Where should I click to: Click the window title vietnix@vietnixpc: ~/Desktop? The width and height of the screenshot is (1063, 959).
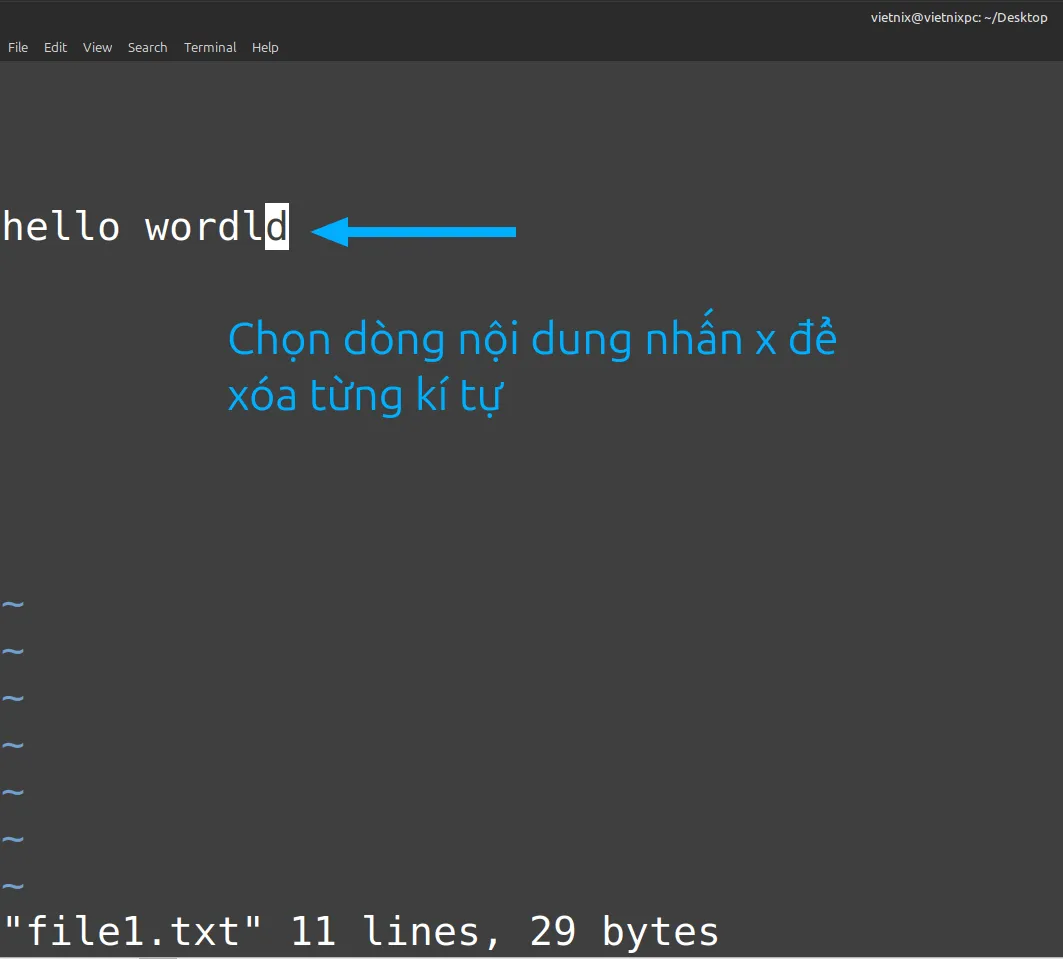click(959, 18)
